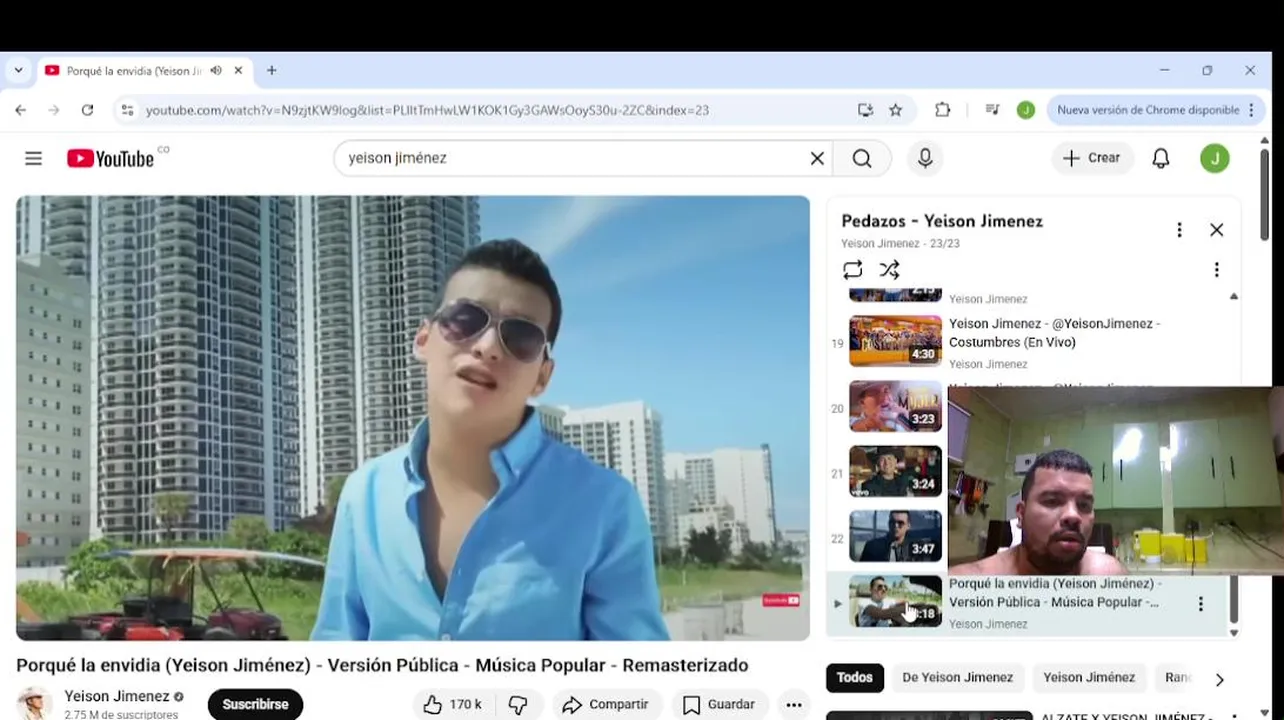Open the notifications bell
The width and height of the screenshot is (1284, 720).
1161,158
